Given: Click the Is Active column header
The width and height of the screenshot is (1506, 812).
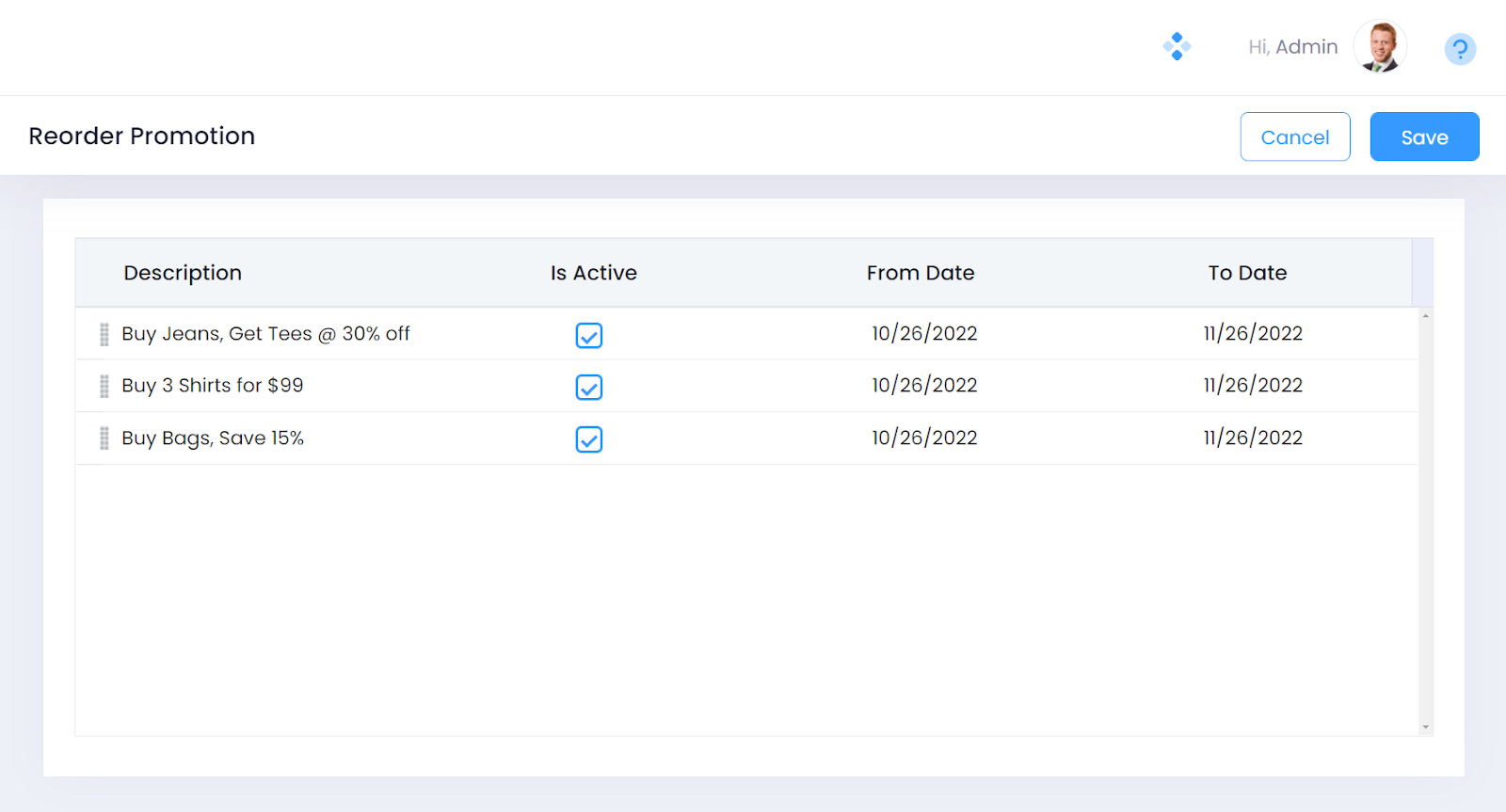Looking at the screenshot, I should (x=593, y=273).
